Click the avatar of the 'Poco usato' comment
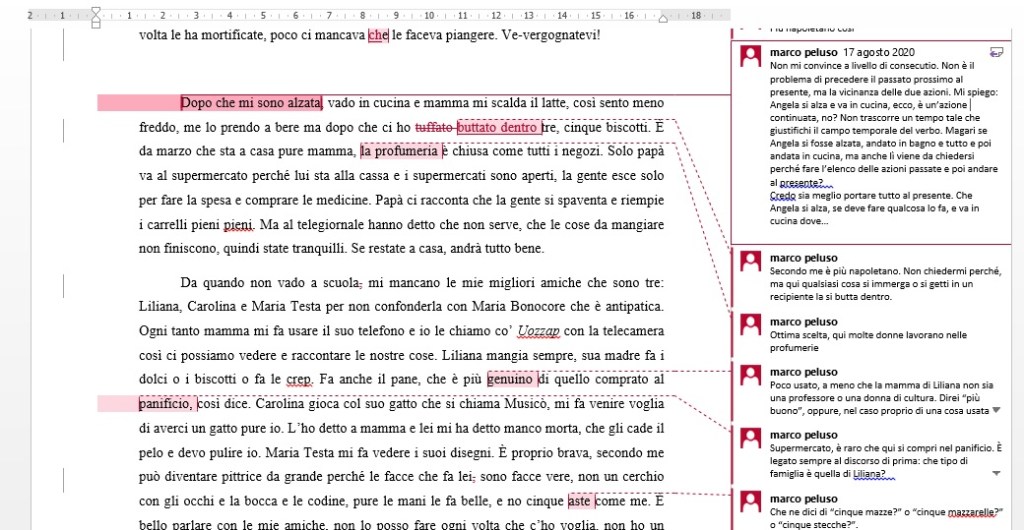The width and height of the screenshot is (1024, 530). click(750, 378)
